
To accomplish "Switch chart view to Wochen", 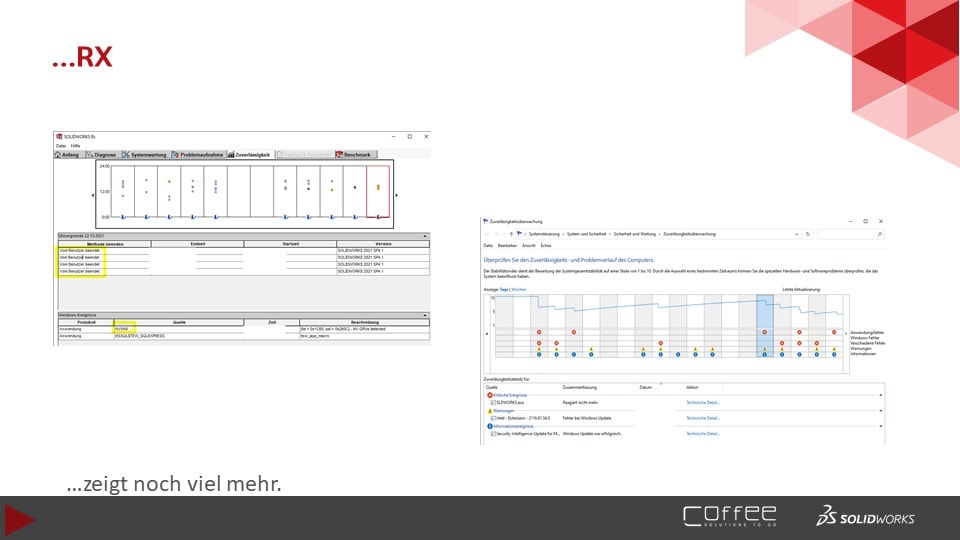I will (x=519, y=290).
